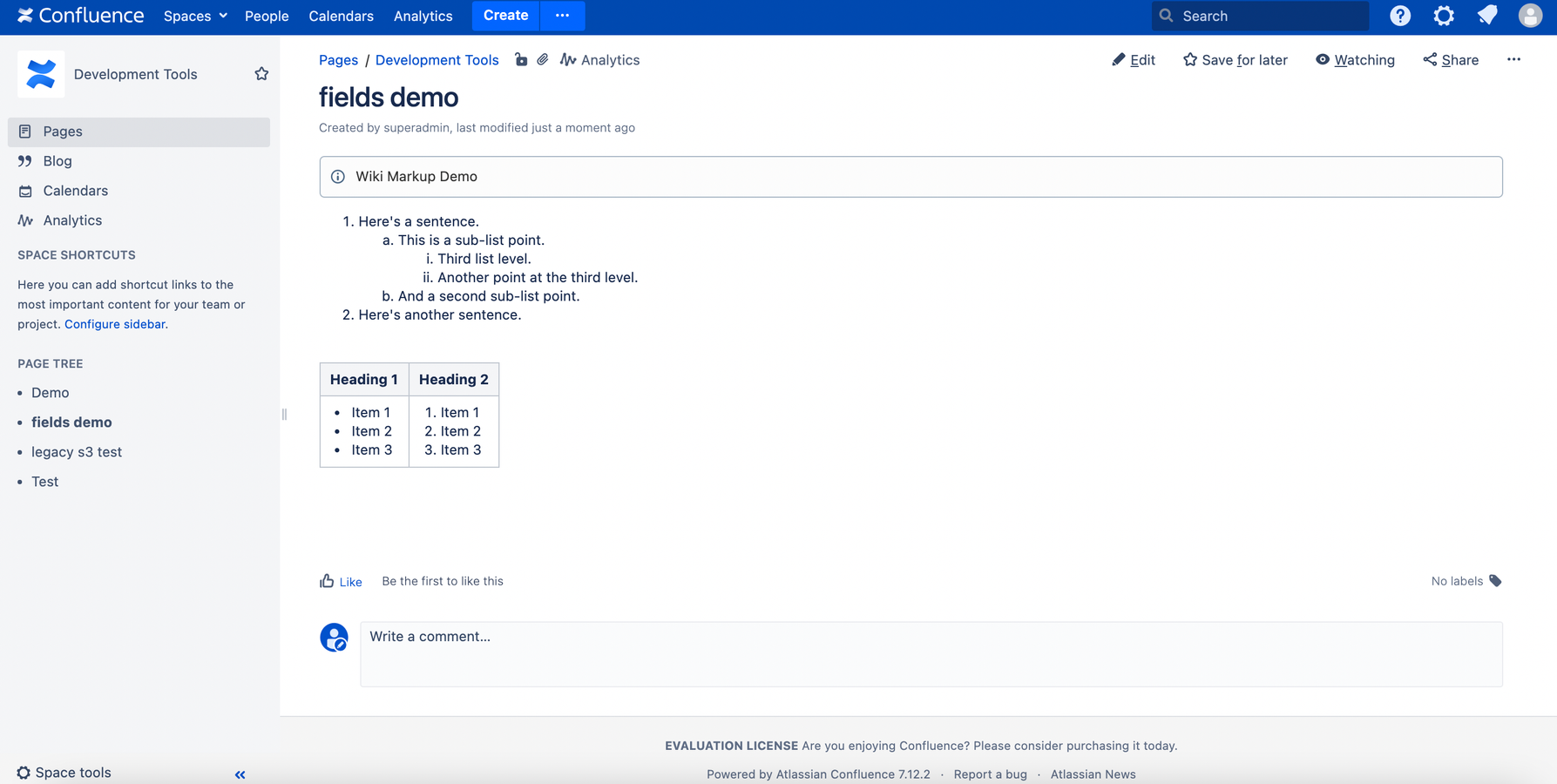The image size is (1557, 784).
Task: Click the Search input field
Action: [1260, 16]
